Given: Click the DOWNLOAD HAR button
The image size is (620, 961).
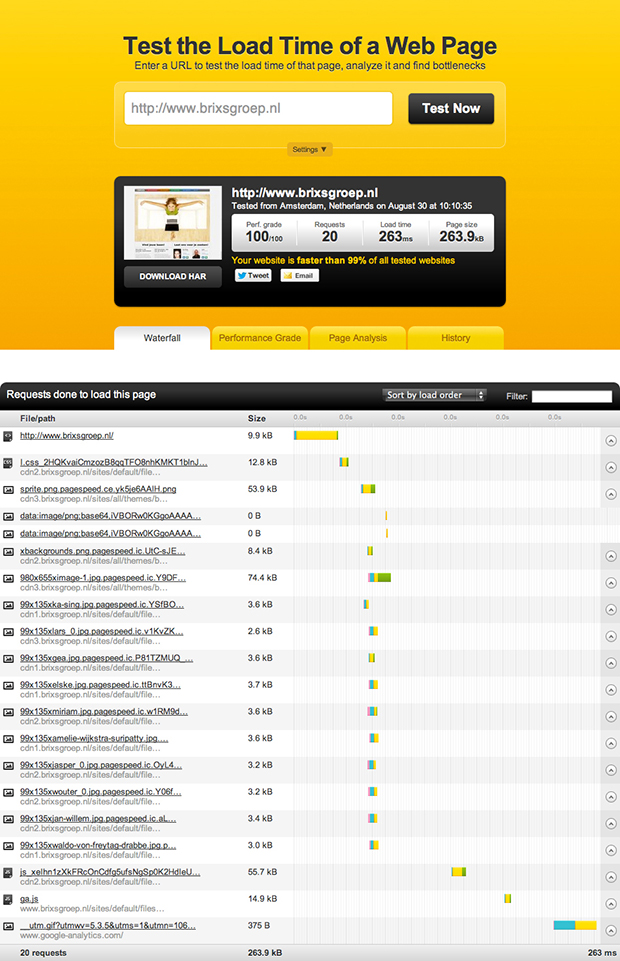Looking at the screenshot, I should (173, 276).
